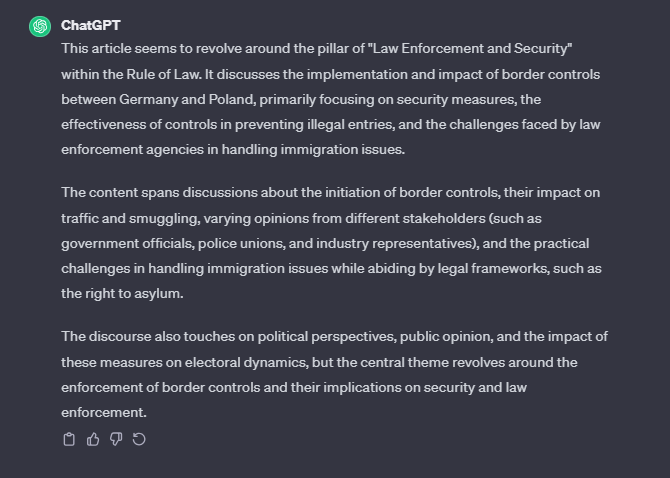Copy the response with the clipboard icon
This screenshot has width=670, height=478.
[x=69, y=439]
